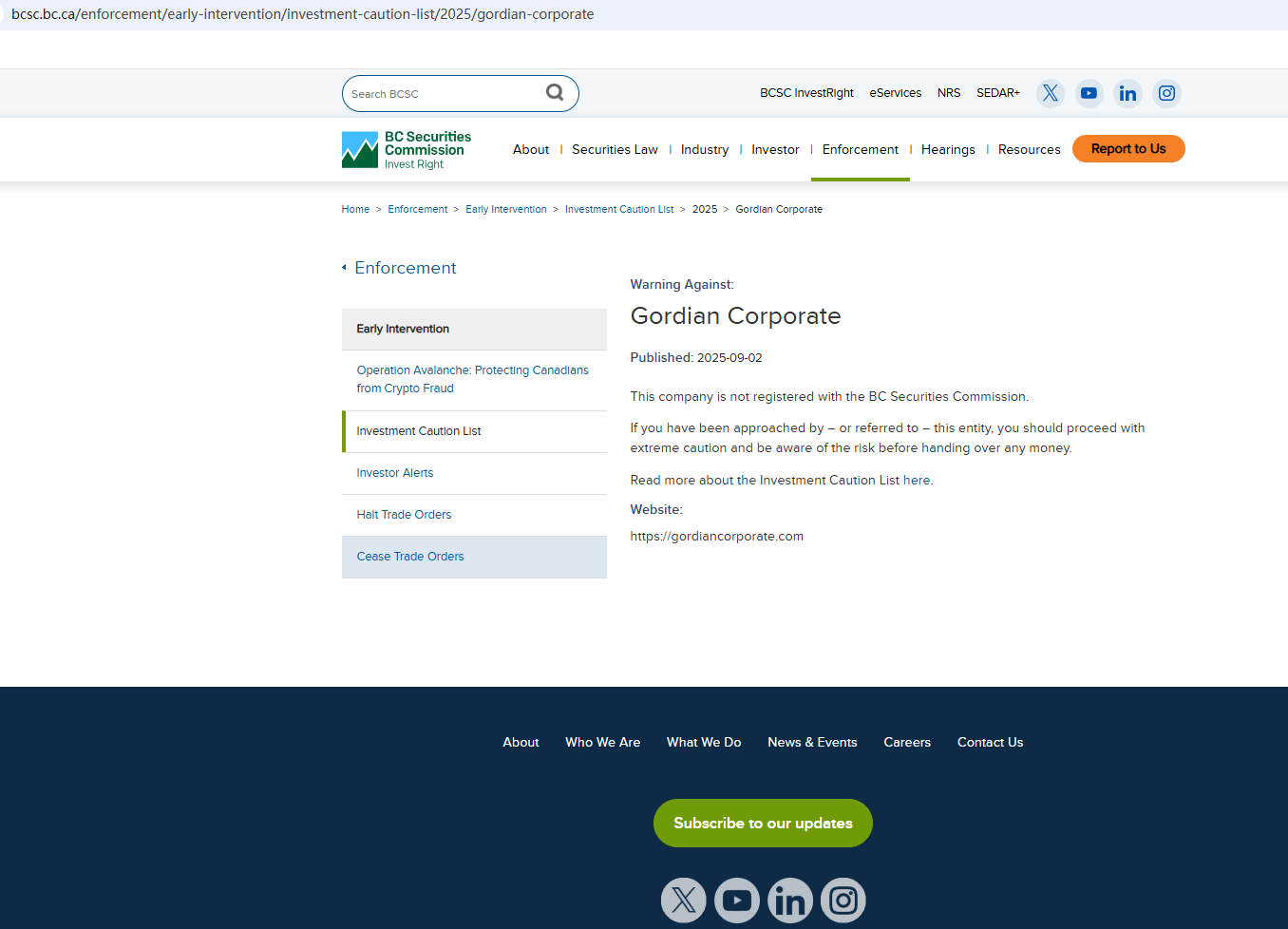This screenshot has height=929, width=1288.
Task: Click Subscribe to our updates button
Action: [763, 824]
